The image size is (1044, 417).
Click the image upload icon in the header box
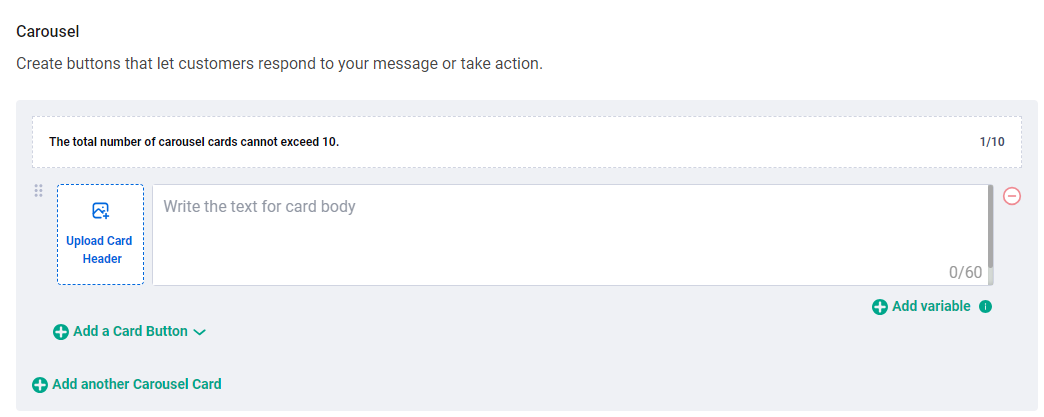100,211
